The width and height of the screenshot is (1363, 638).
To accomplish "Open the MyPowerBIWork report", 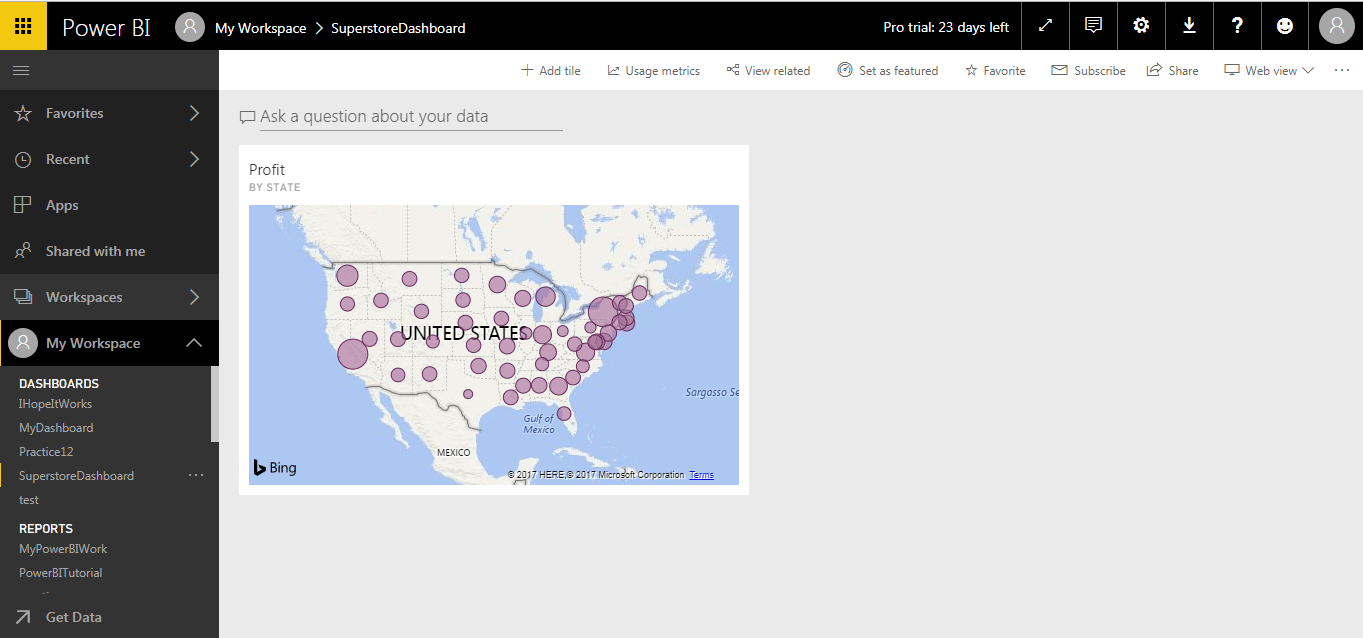I will click(x=63, y=549).
